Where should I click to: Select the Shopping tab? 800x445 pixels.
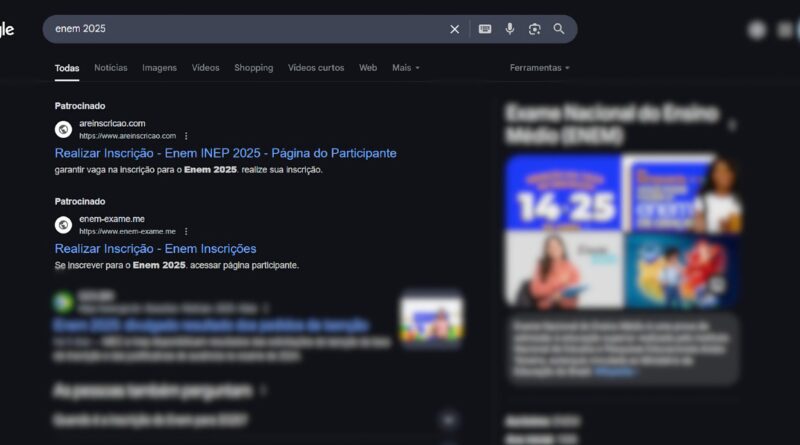pyautogui.click(x=253, y=68)
